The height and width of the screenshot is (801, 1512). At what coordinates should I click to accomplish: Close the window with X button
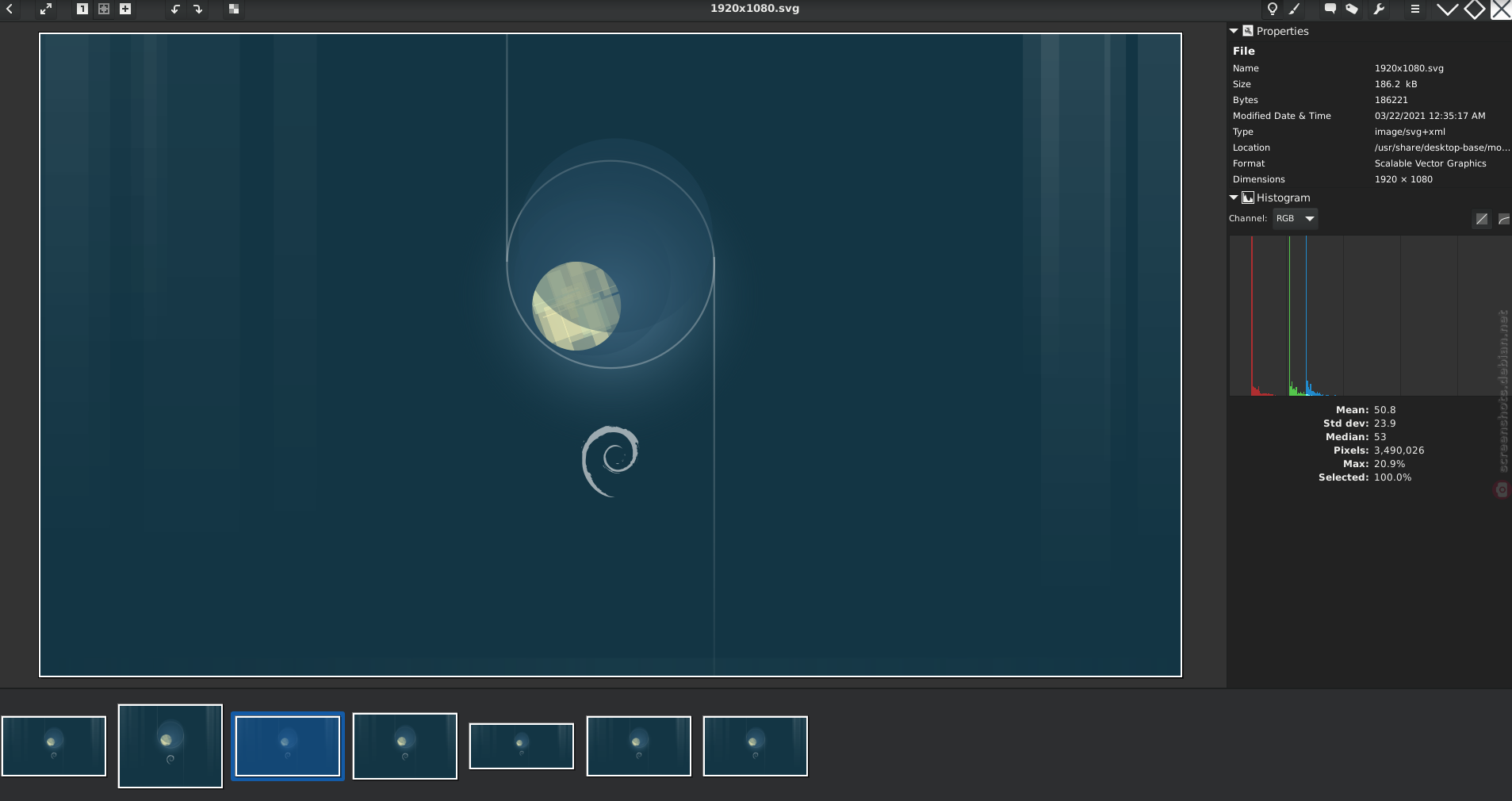(x=1502, y=10)
